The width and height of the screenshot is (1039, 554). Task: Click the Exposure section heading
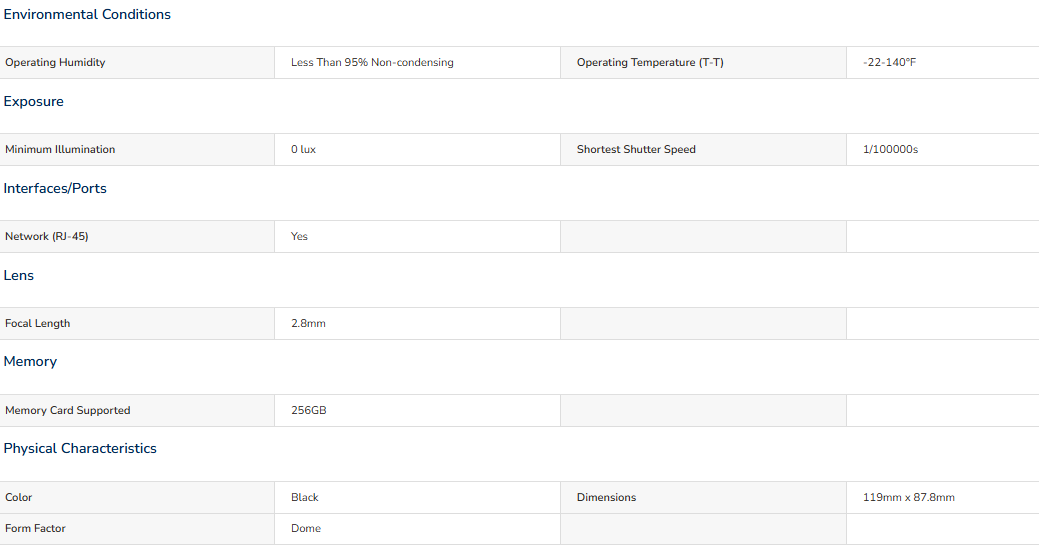(34, 101)
